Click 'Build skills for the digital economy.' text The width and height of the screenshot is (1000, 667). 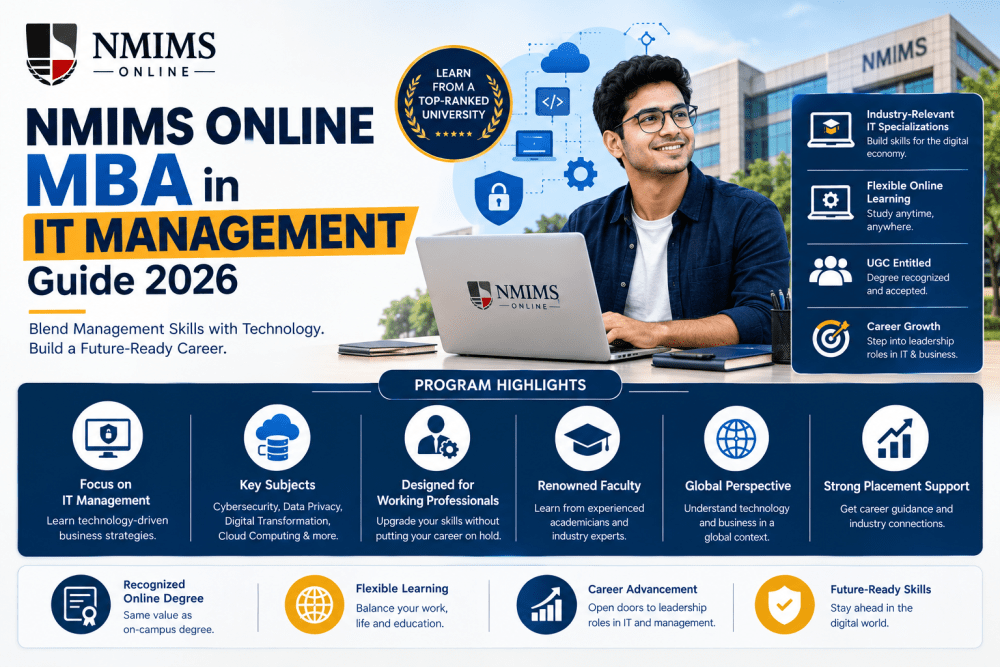(917, 147)
